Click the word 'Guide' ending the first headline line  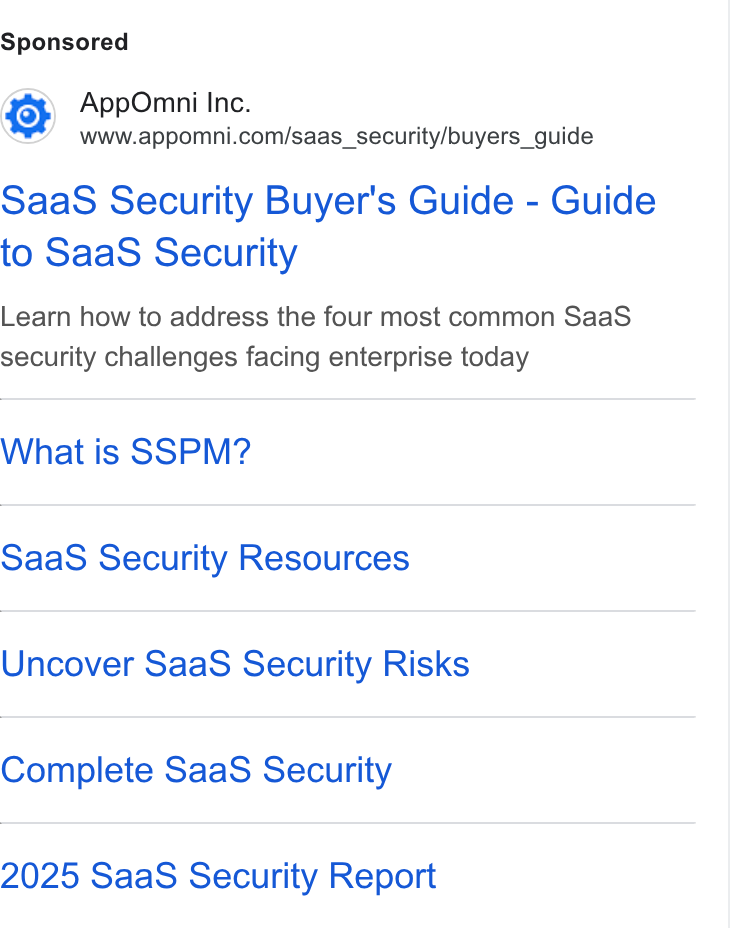[x=603, y=201]
